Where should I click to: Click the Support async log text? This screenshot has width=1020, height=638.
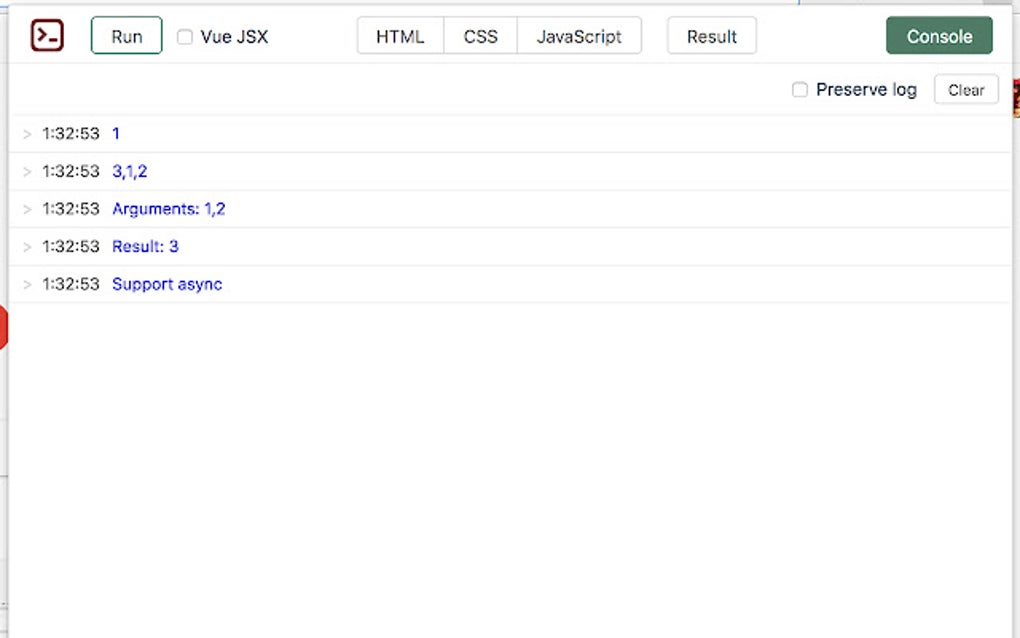point(167,284)
